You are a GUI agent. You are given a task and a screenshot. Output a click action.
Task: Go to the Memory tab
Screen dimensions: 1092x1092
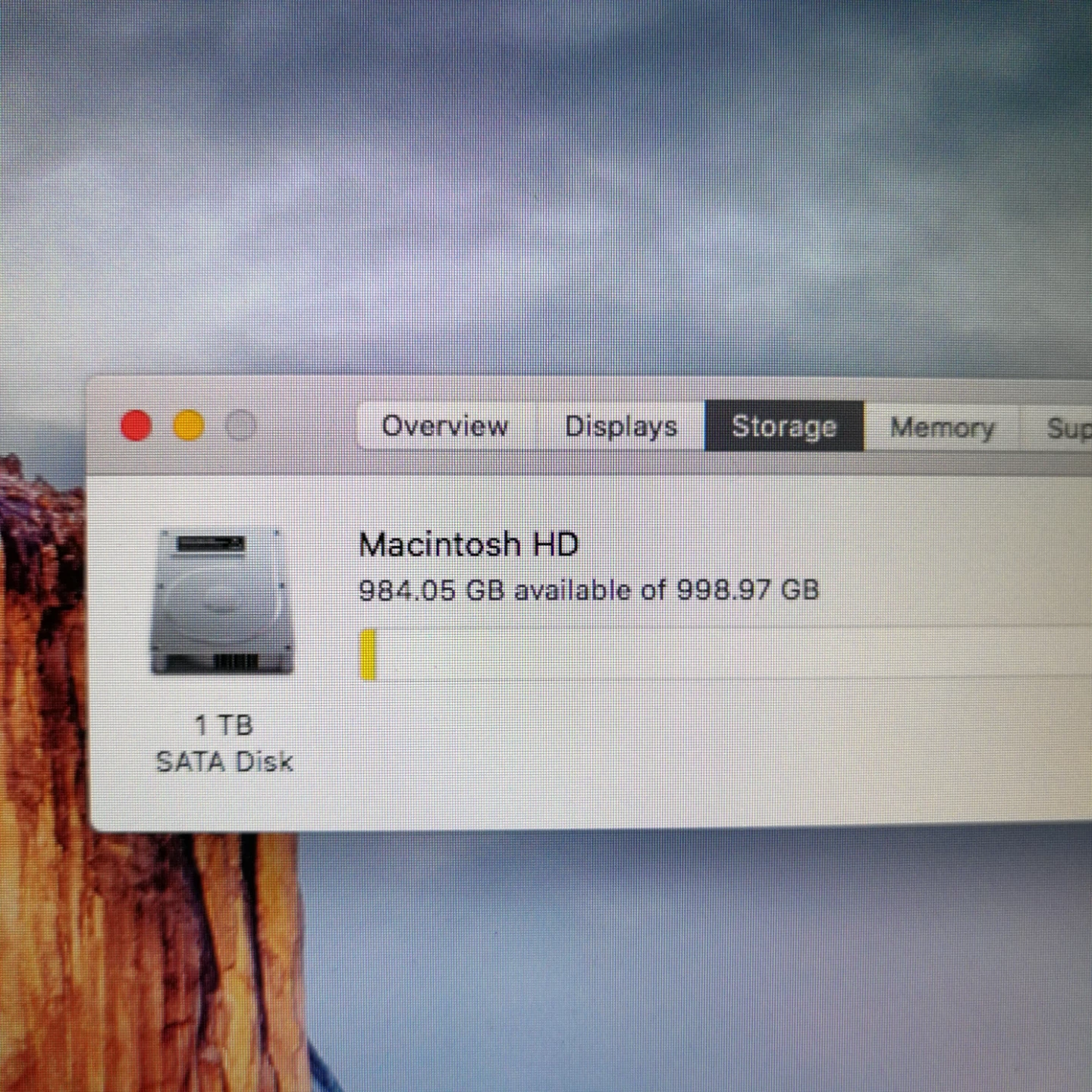point(942,428)
